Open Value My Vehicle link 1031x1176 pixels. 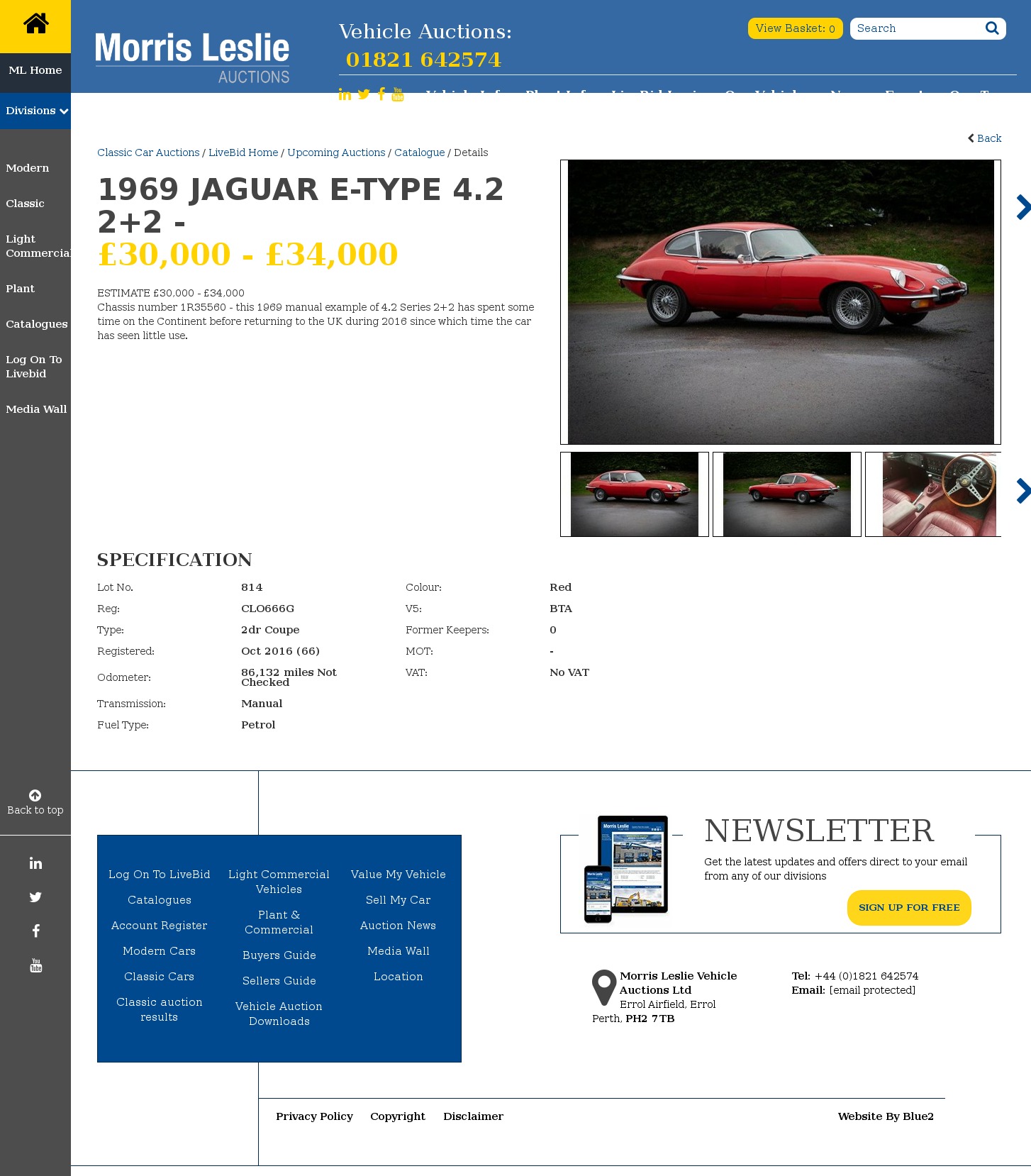[x=399, y=875]
